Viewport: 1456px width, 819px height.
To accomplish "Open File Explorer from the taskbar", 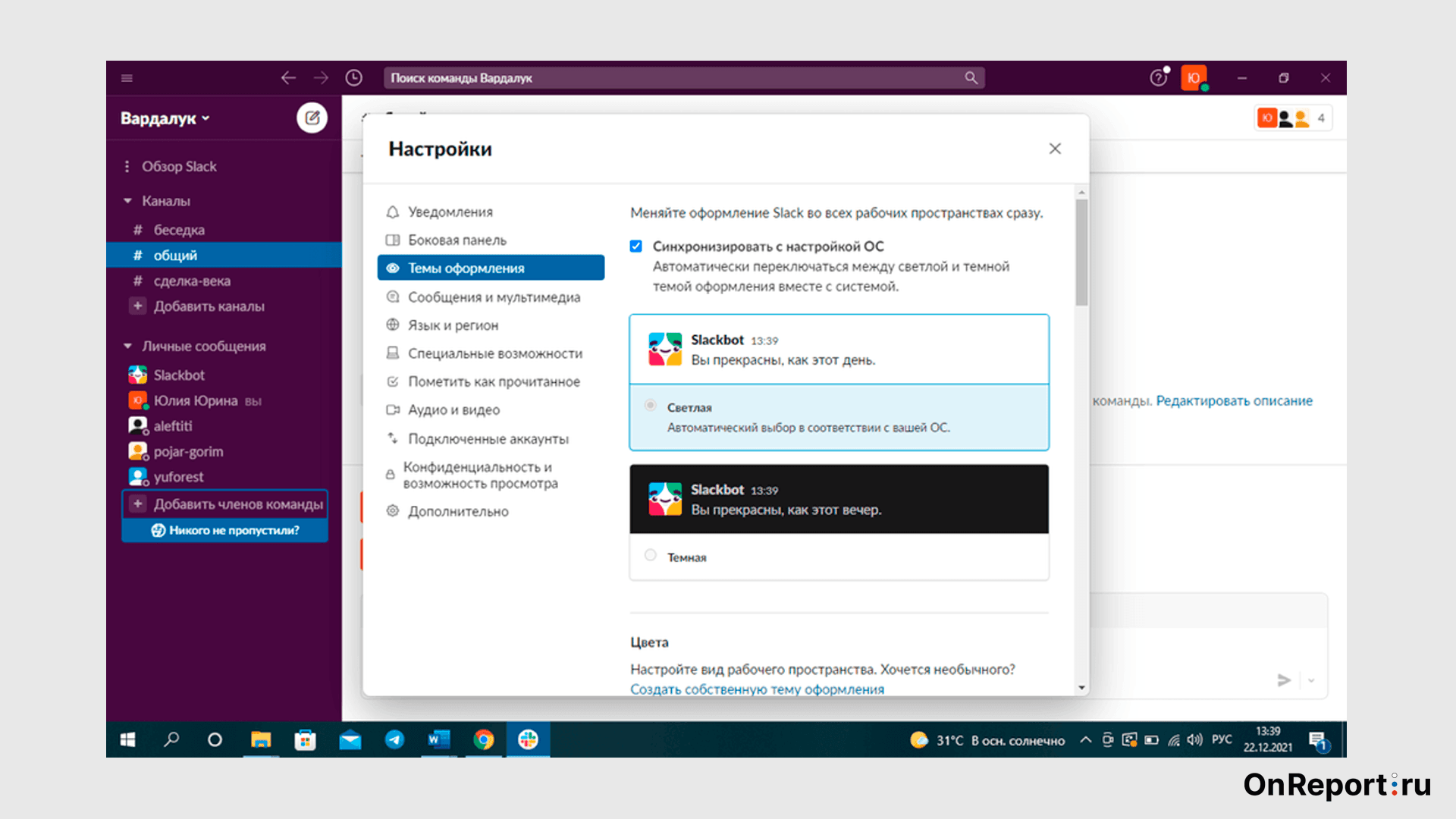I will (x=261, y=739).
